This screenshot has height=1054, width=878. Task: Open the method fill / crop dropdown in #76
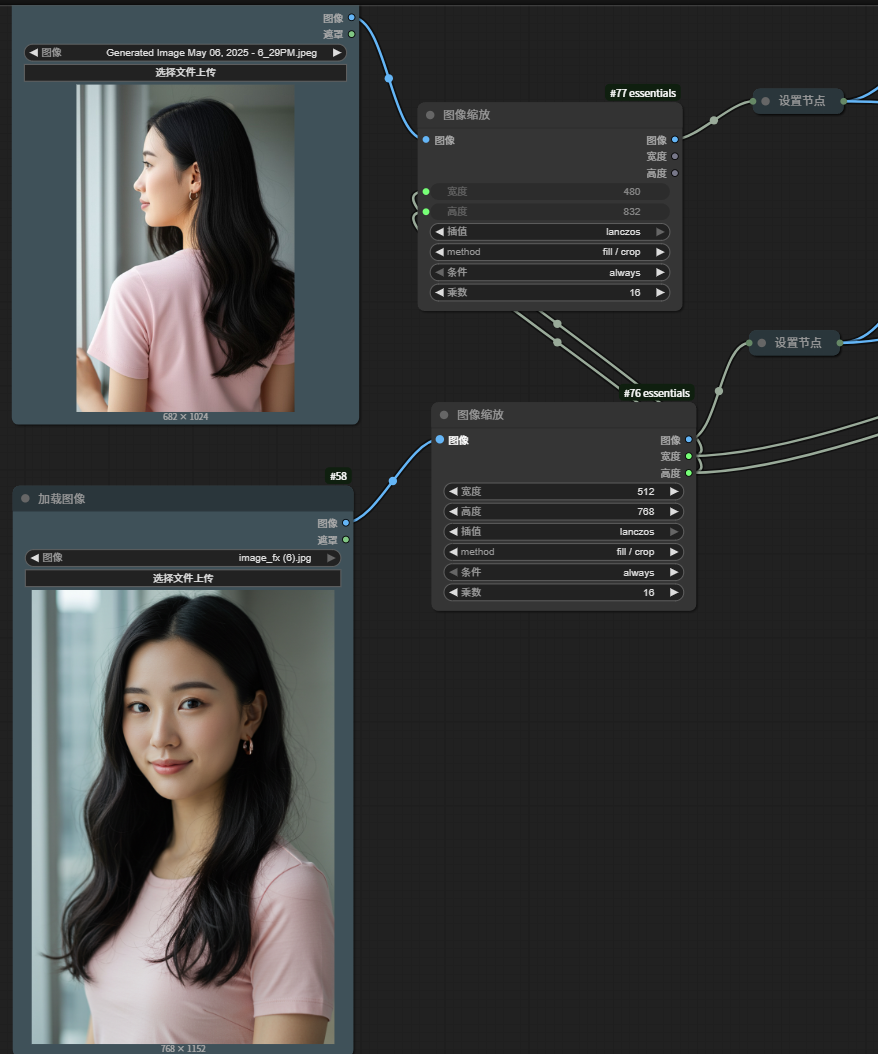coord(563,552)
